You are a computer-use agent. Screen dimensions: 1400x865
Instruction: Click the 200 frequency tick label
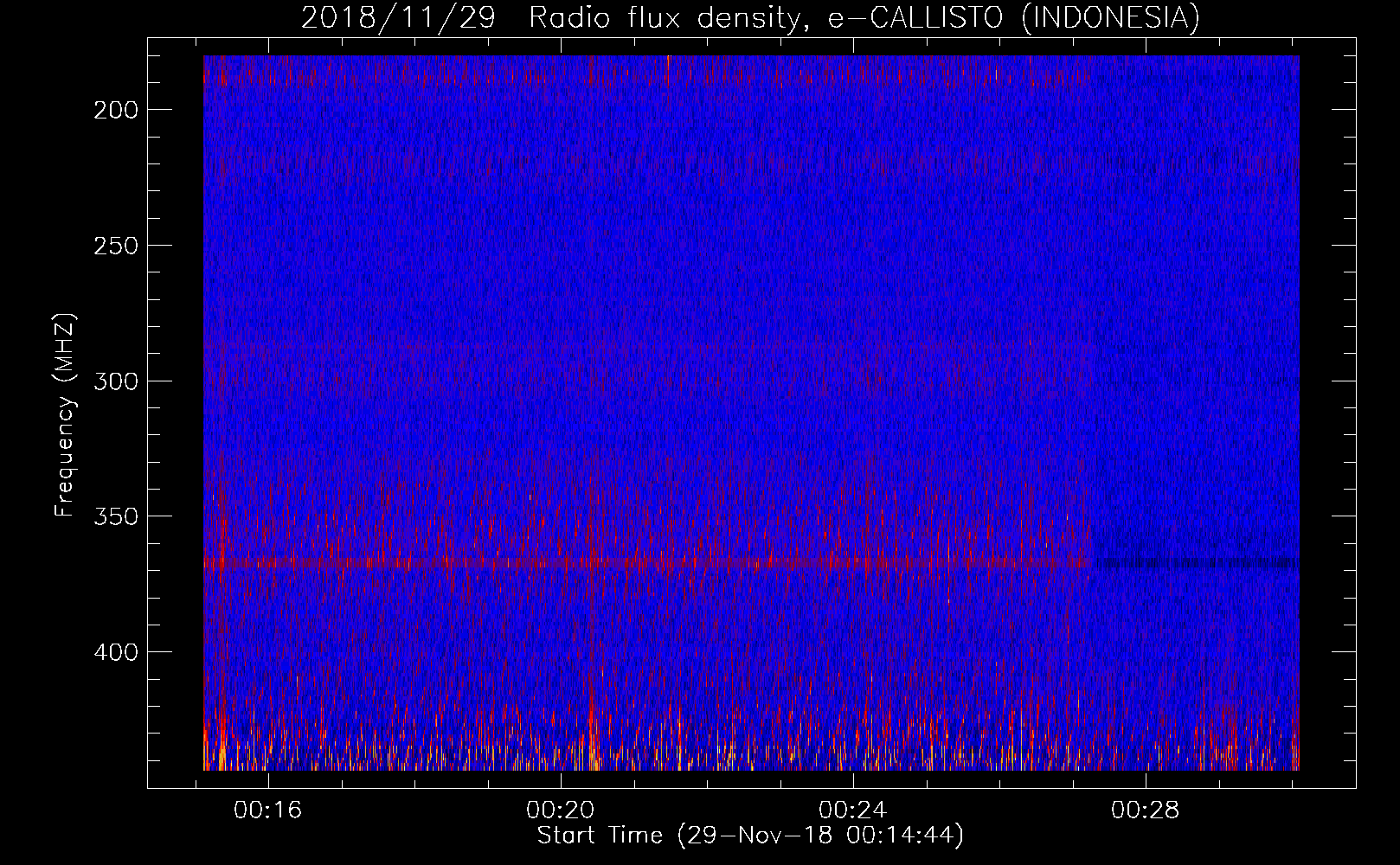coord(116,110)
